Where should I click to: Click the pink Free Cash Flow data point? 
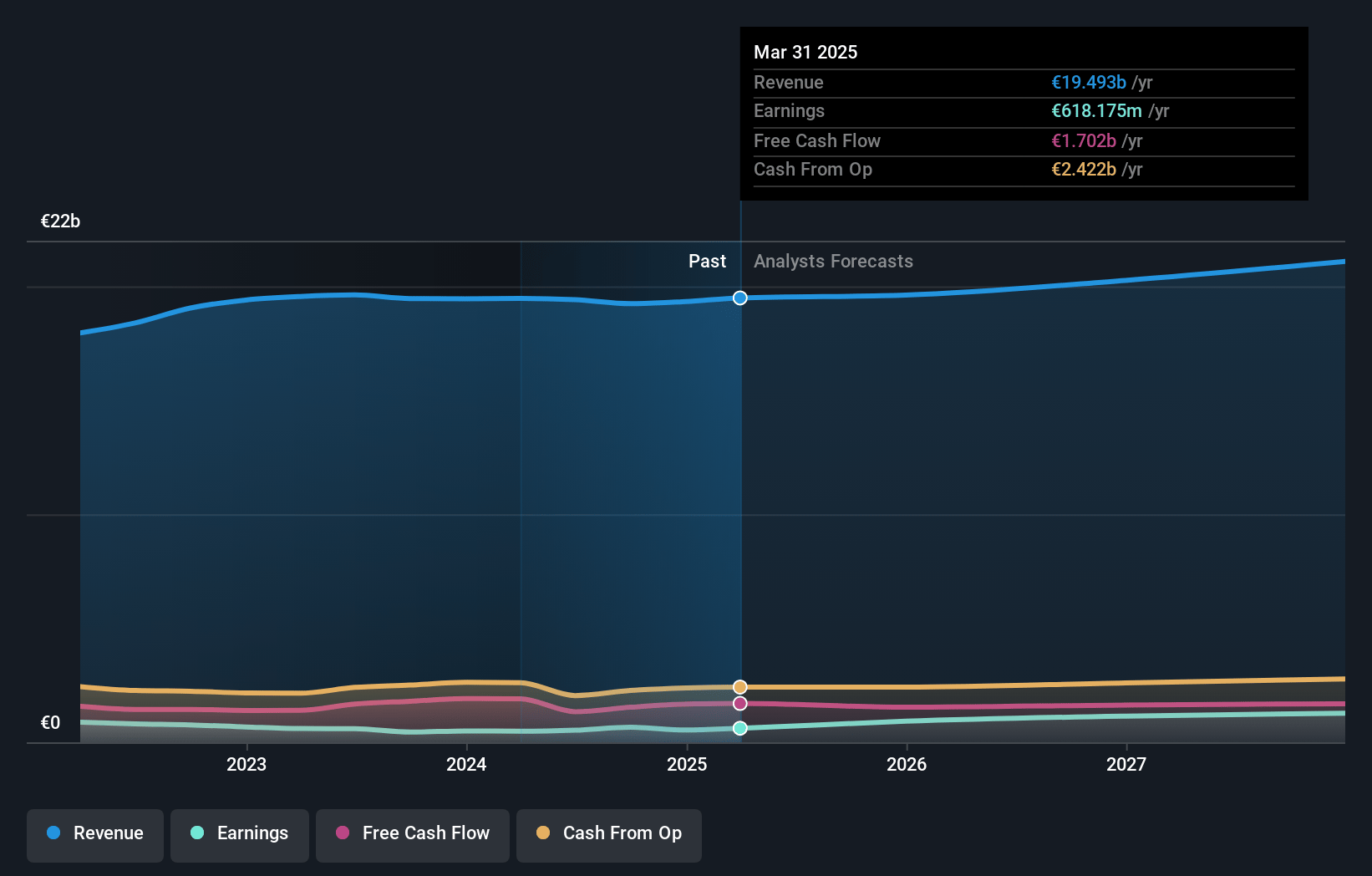[740, 704]
